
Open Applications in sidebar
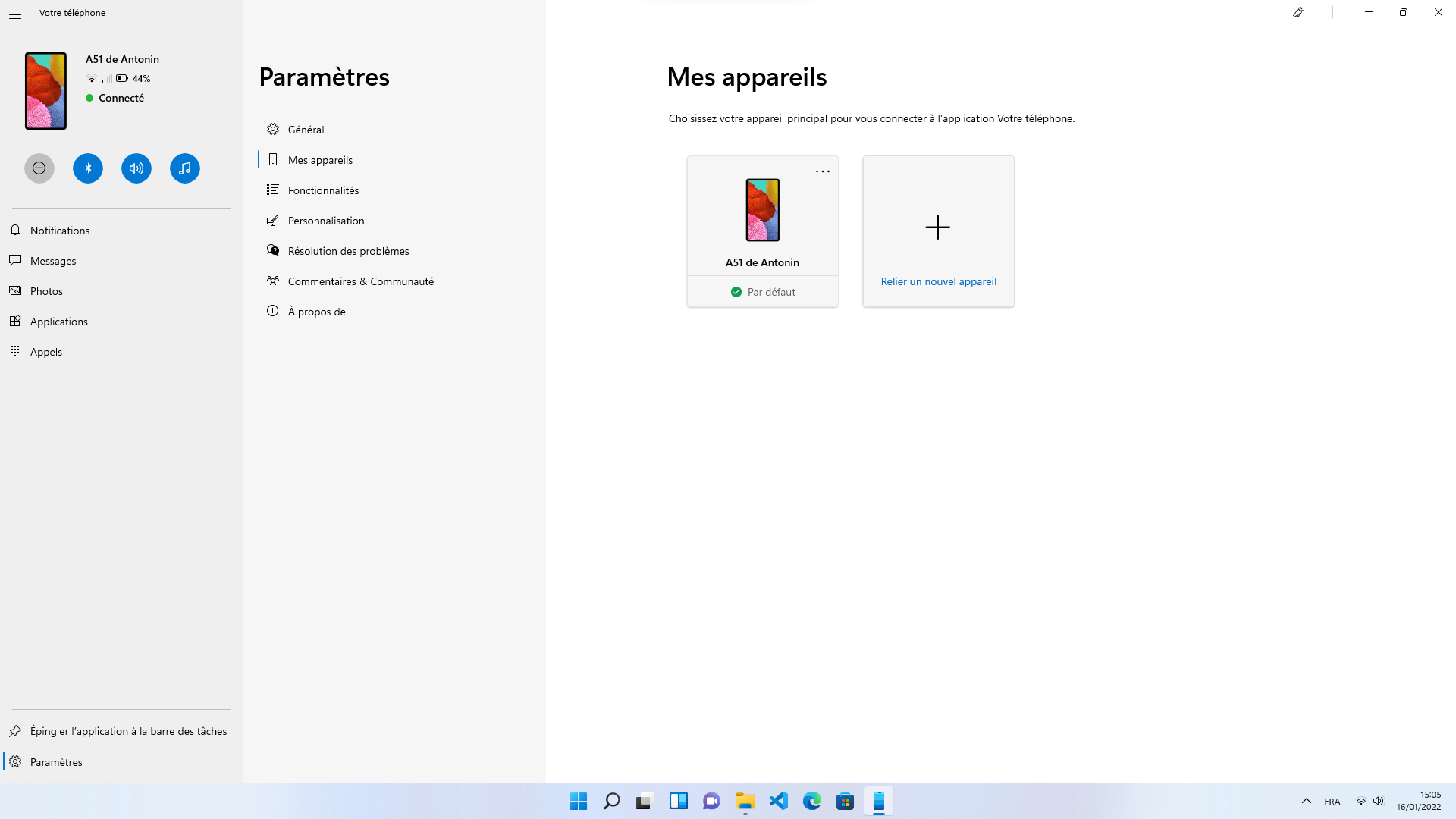121,322
